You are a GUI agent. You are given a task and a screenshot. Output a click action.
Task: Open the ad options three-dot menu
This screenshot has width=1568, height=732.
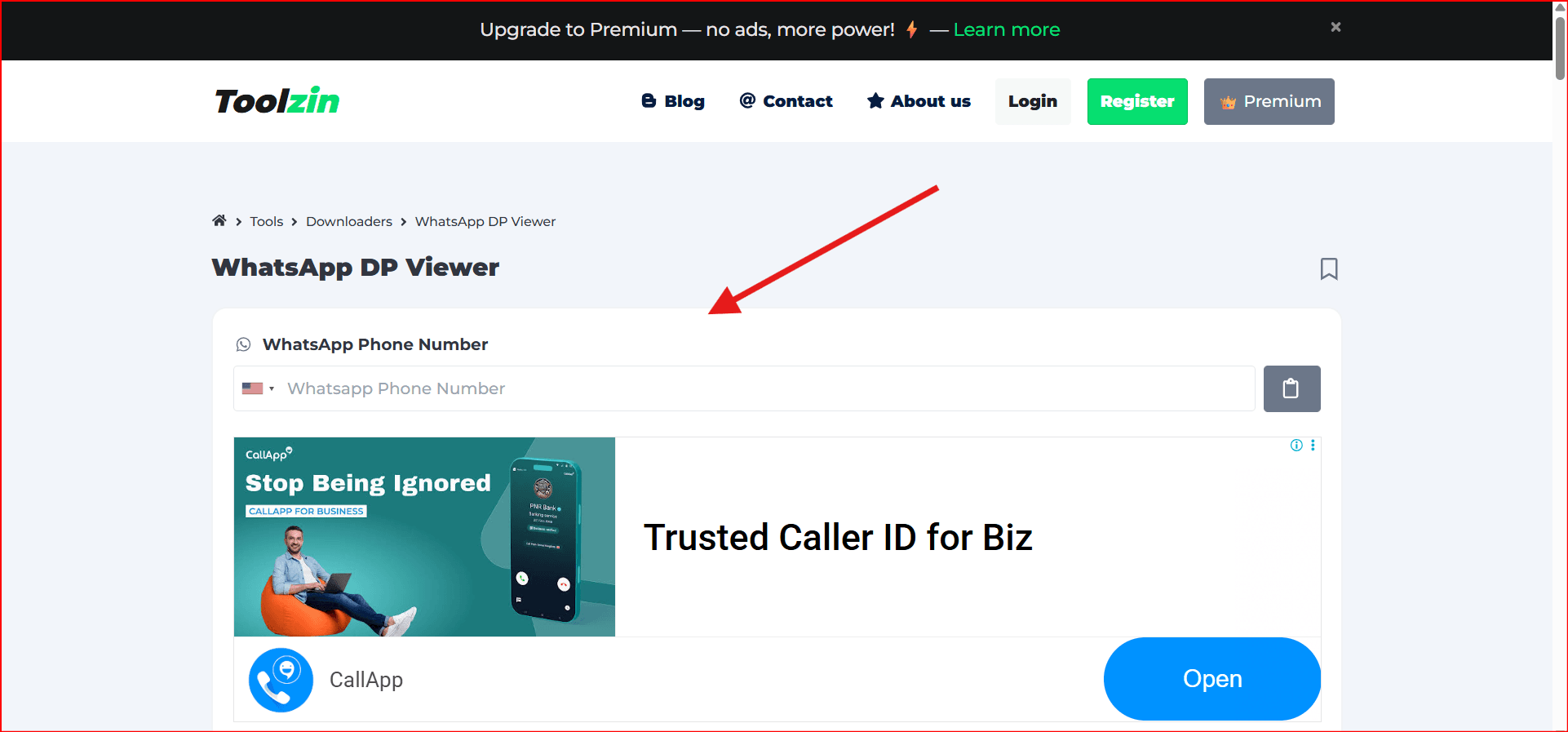[x=1313, y=446]
